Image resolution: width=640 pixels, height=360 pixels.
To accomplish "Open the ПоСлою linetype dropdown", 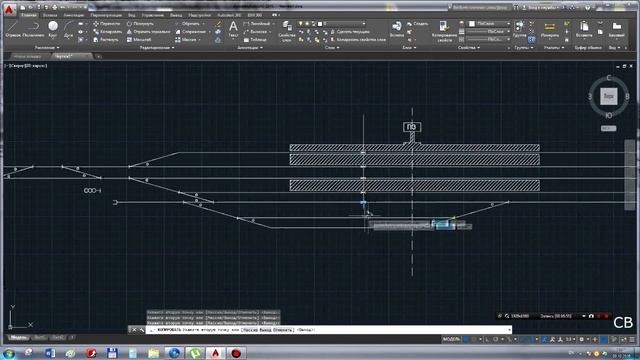I will 489,39.
